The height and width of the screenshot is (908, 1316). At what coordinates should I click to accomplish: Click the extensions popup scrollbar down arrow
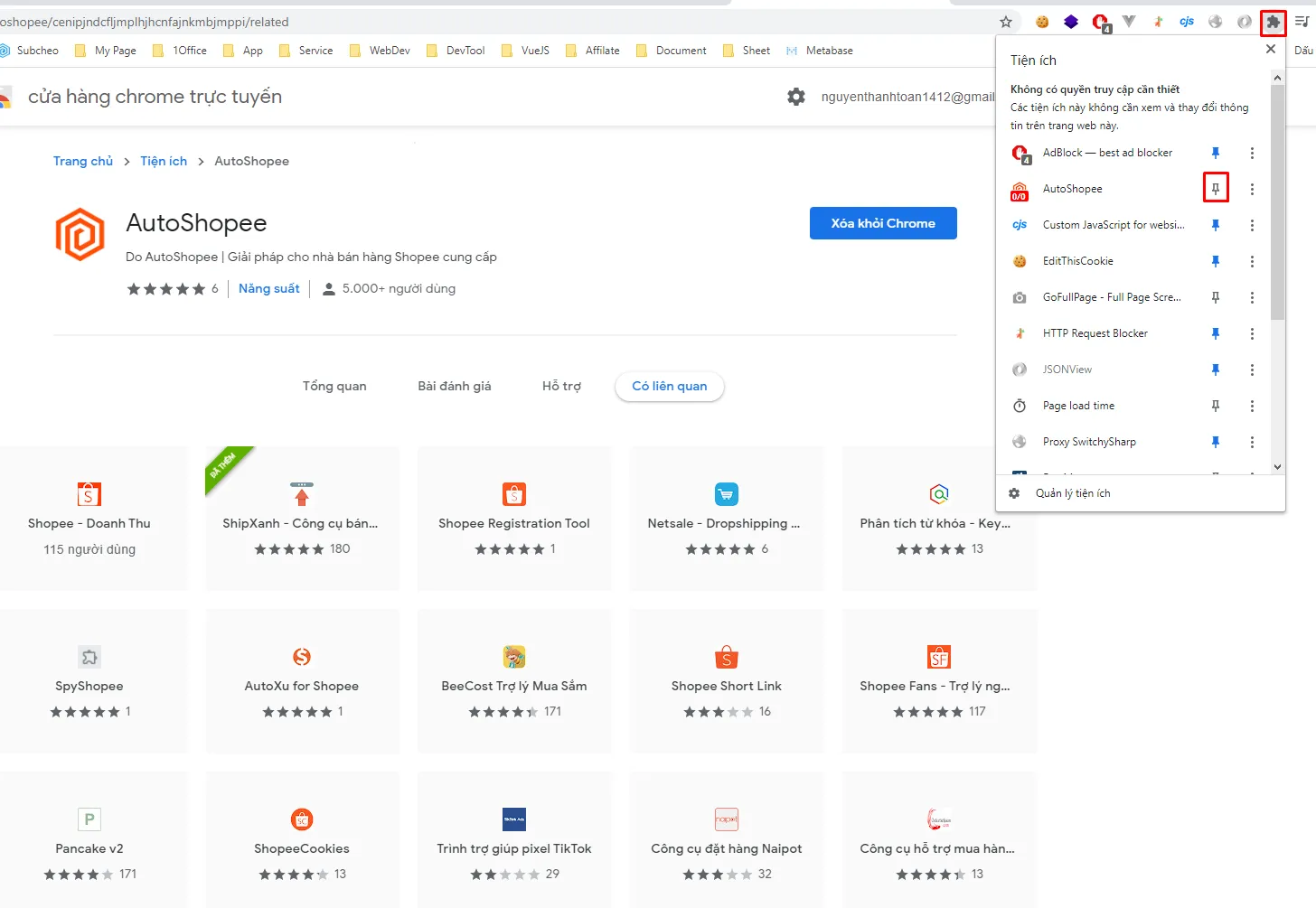1277,467
